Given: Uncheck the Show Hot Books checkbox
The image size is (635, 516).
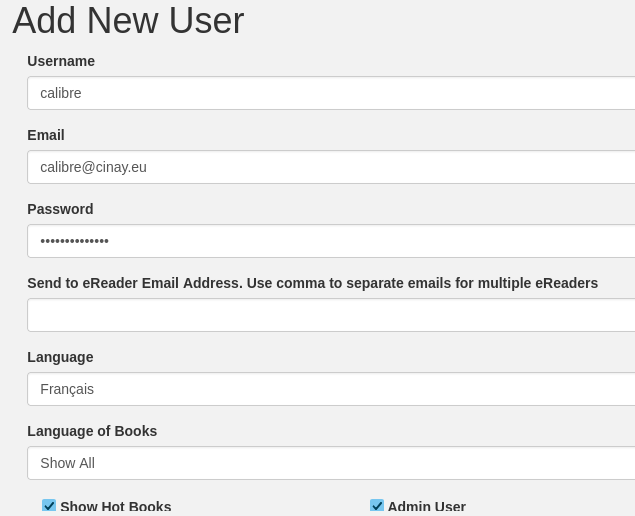Looking at the screenshot, I should pyautogui.click(x=49, y=506).
